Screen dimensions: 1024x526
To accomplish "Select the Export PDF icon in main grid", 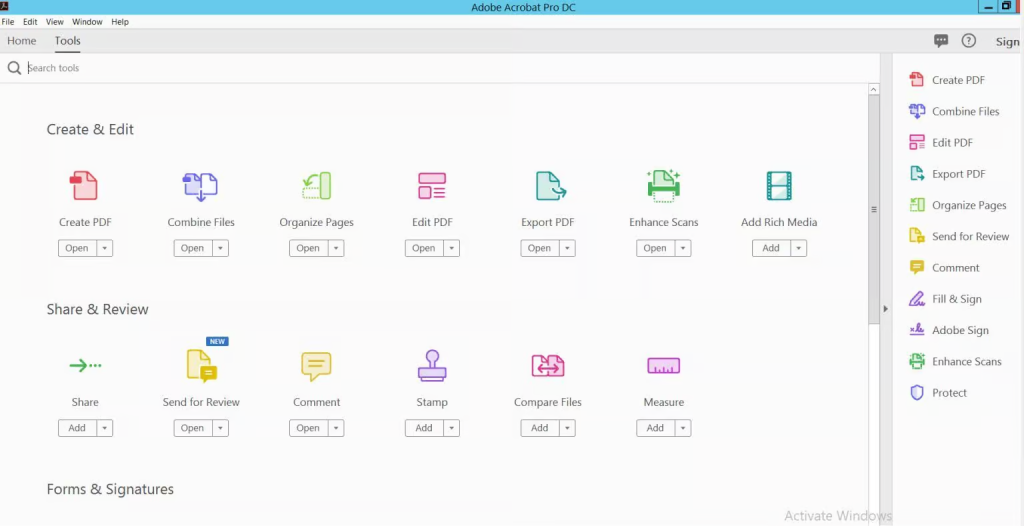I will pyautogui.click(x=550, y=186).
